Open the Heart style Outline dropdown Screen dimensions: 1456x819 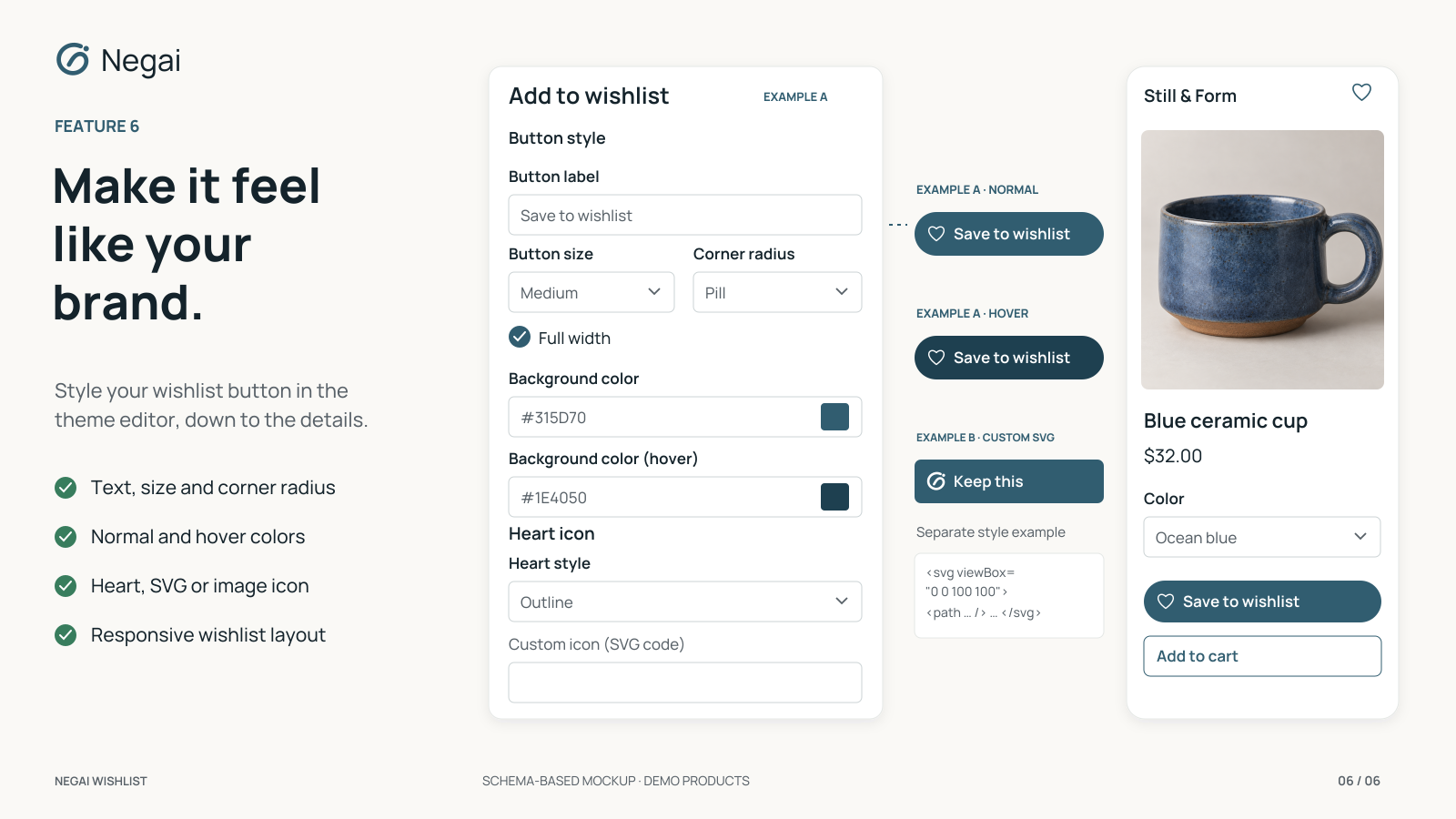685,602
